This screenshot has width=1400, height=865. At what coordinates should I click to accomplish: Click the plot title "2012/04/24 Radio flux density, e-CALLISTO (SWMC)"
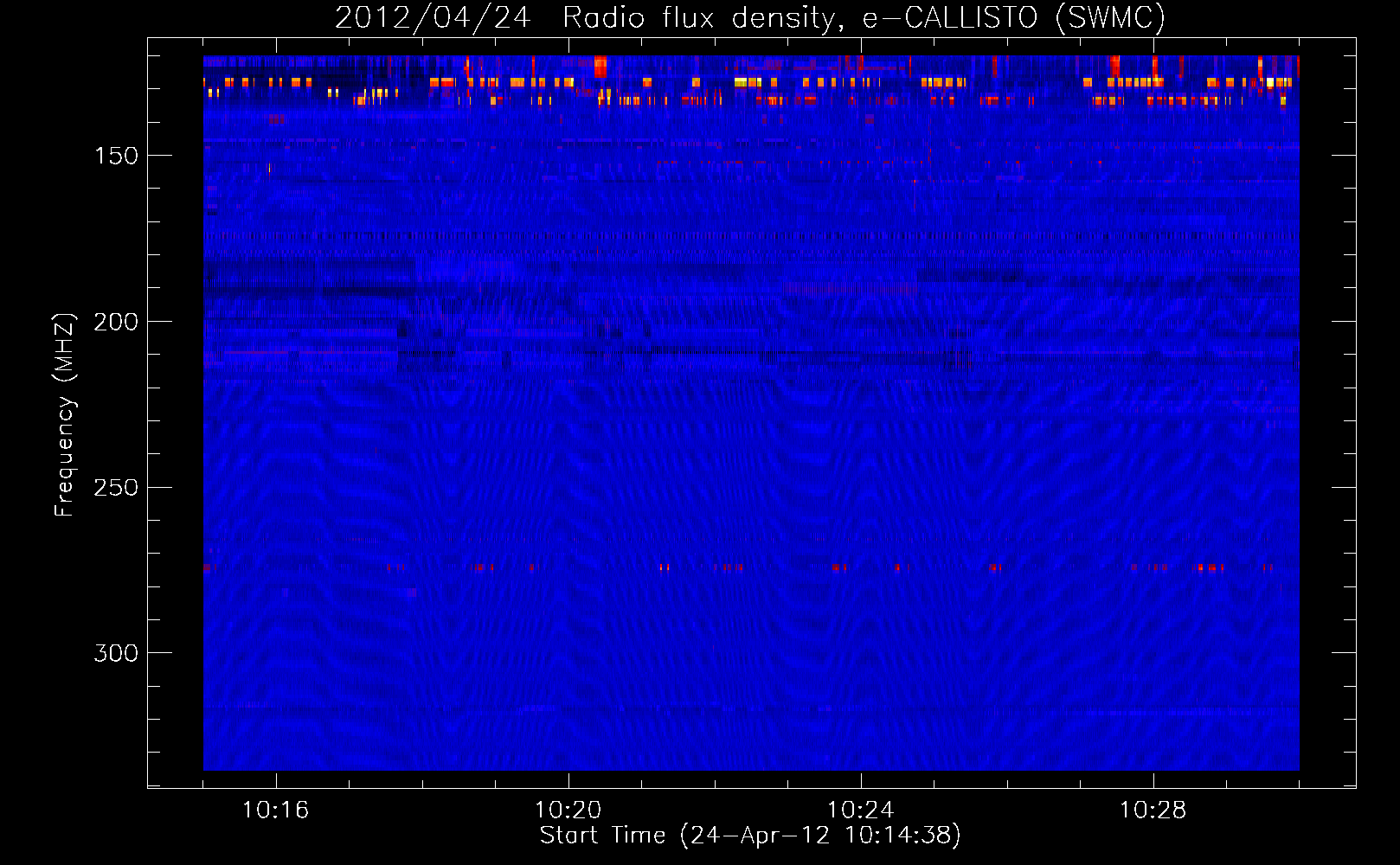coord(750,17)
